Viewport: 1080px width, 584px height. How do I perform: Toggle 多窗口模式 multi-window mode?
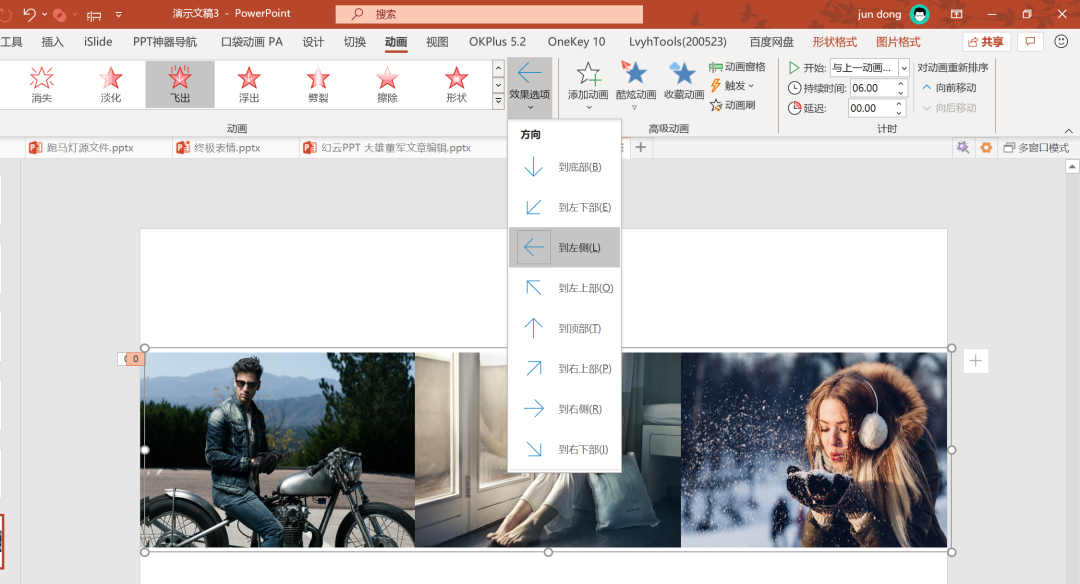pyautogui.click(x=1036, y=147)
